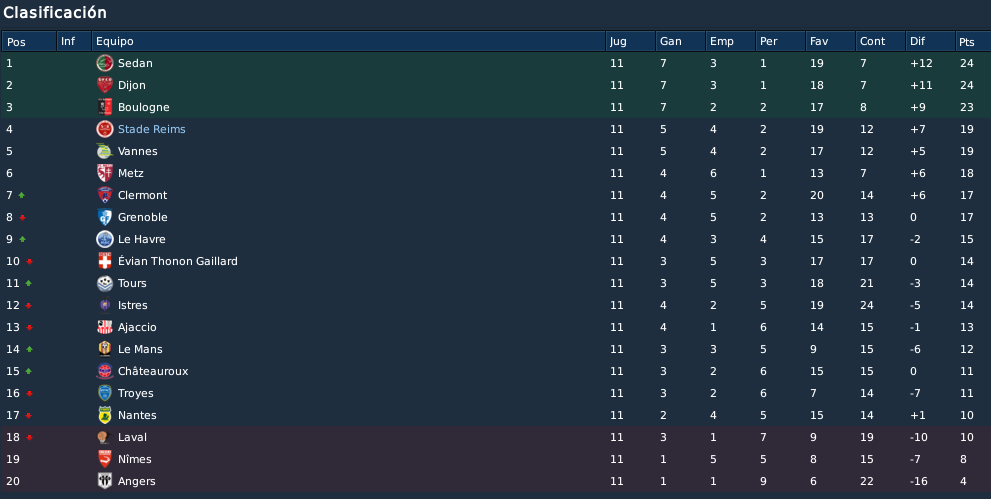Sort by the Dif column header

coord(930,42)
